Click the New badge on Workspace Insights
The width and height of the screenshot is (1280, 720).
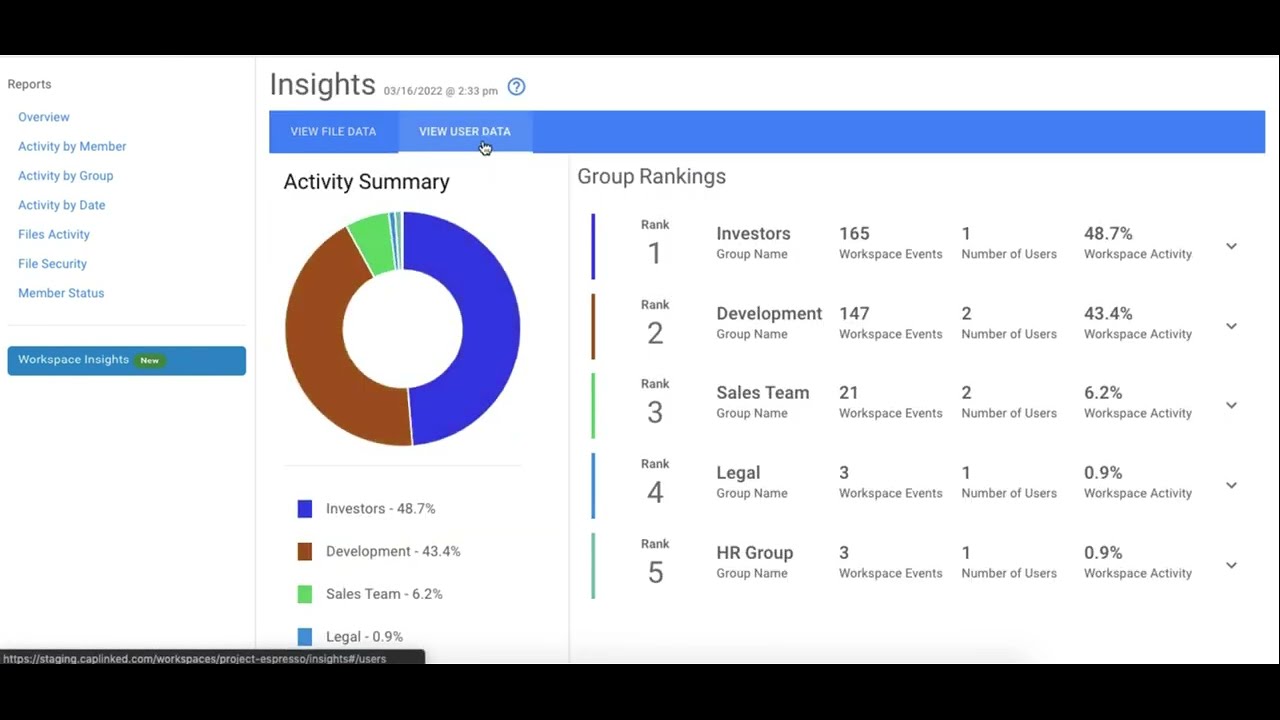pos(149,360)
